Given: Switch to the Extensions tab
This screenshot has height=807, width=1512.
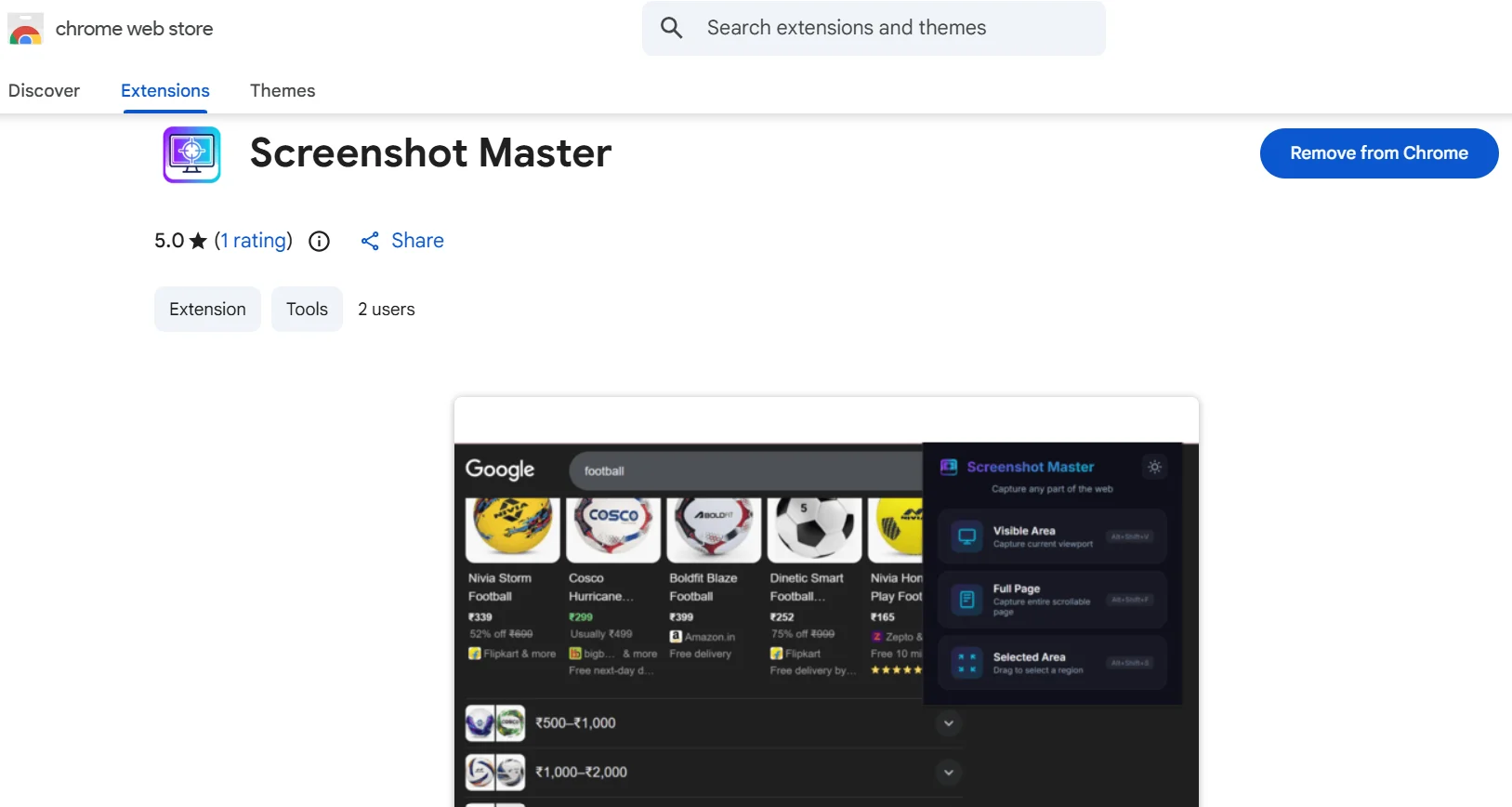Looking at the screenshot, I should point(165,90).
